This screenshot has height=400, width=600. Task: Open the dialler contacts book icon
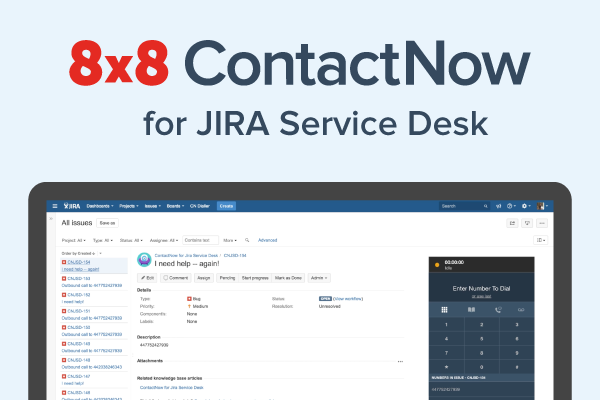(x=471, y=310)
